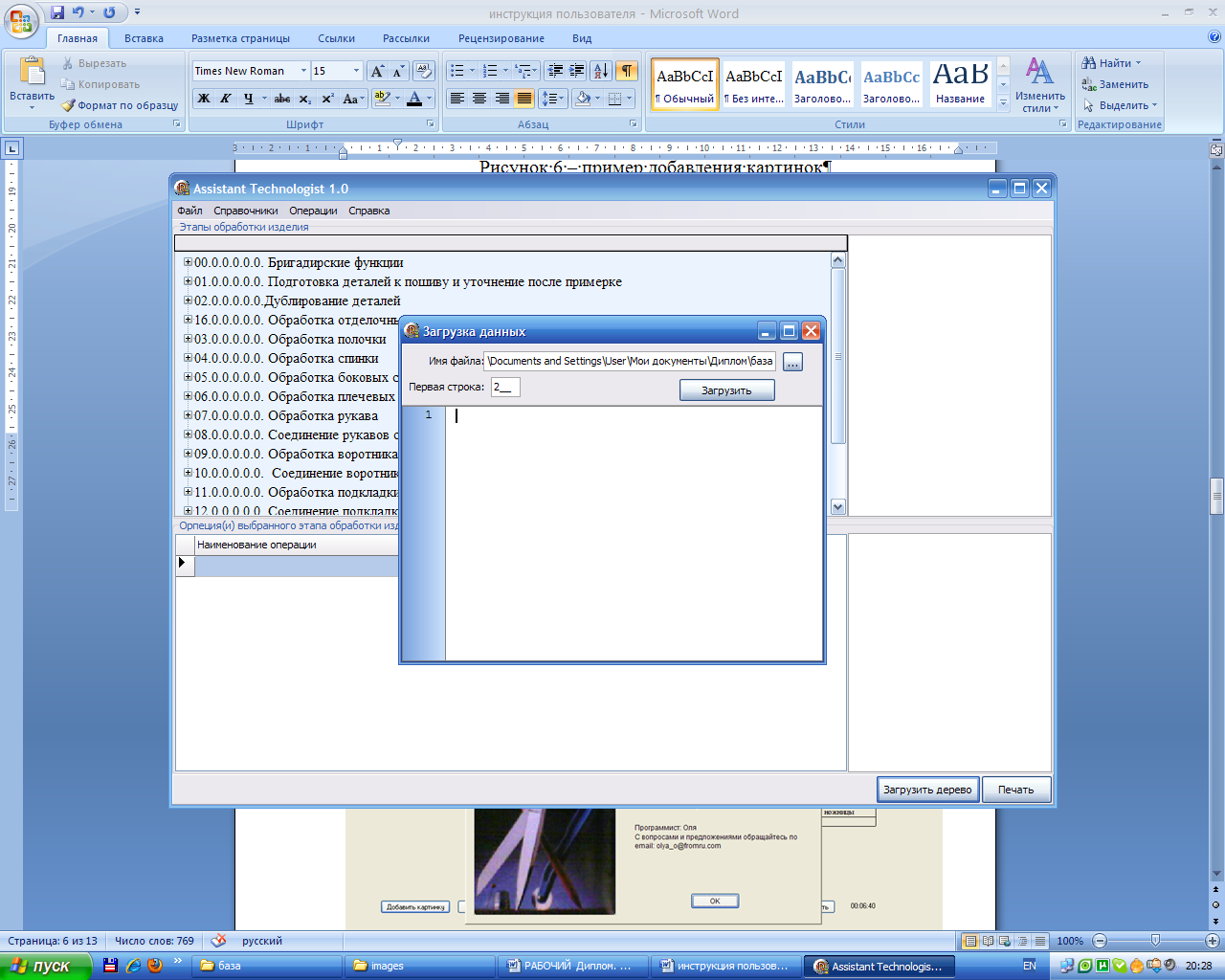This screenshot has width=1225, height=980.
Task: Toggle italic (К) formatting
Action: click(225, 98)
